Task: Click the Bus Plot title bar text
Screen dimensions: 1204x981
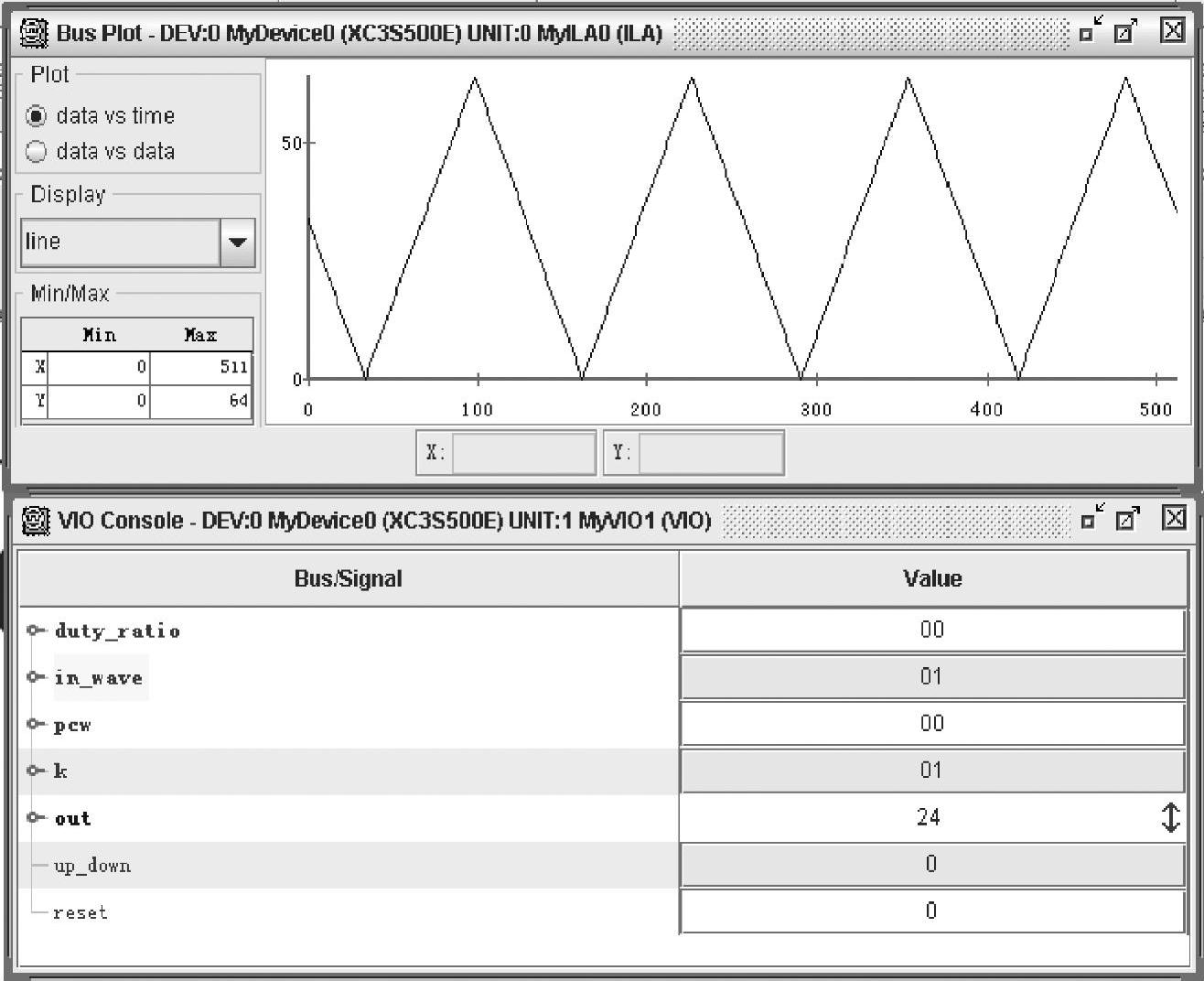Action: click(x=360, y=34)
